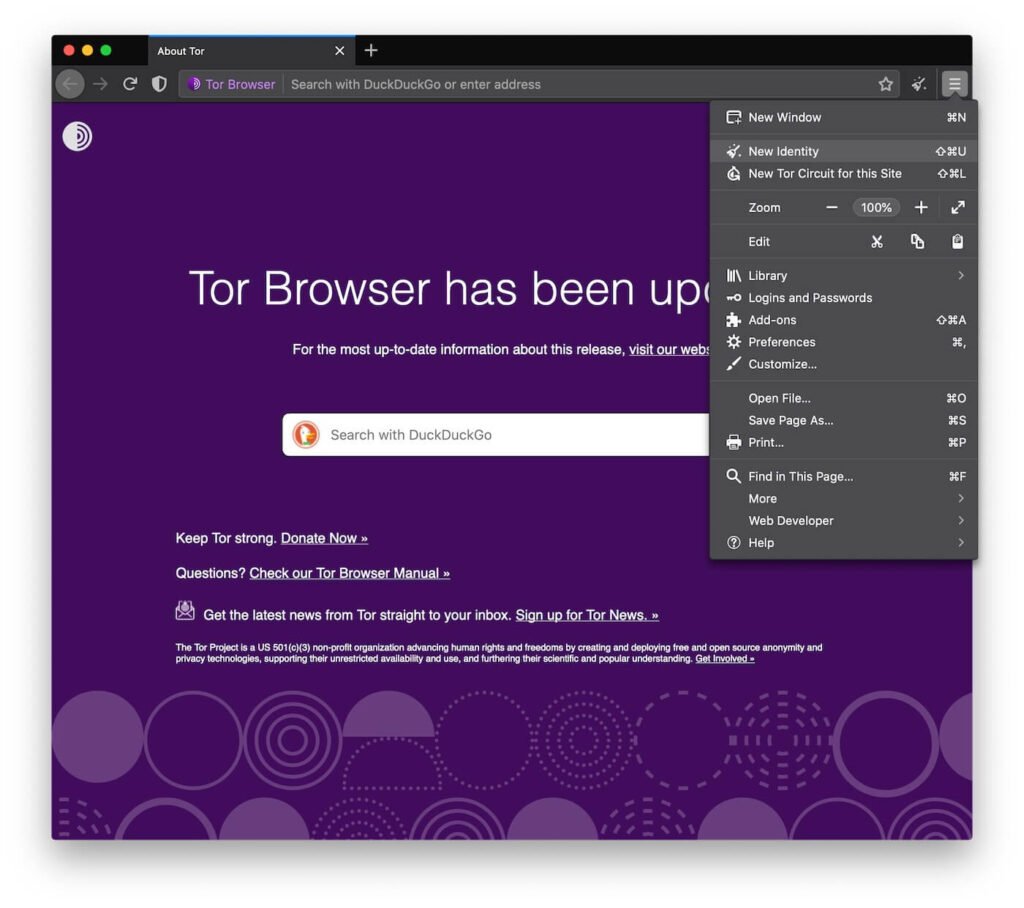1024x908 pixels.
Task: Zoom in with the plus button
Action: (x=921, y=208)
